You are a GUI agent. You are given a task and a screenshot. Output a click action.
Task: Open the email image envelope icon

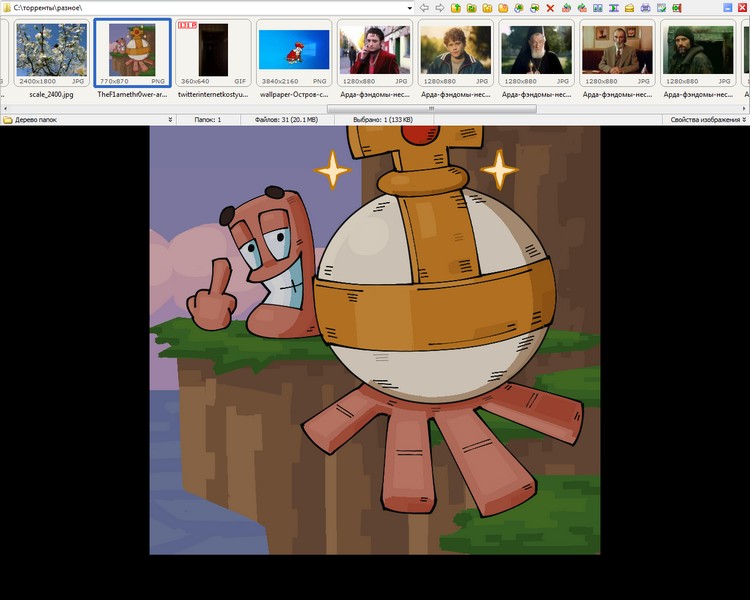pos(629,8)
